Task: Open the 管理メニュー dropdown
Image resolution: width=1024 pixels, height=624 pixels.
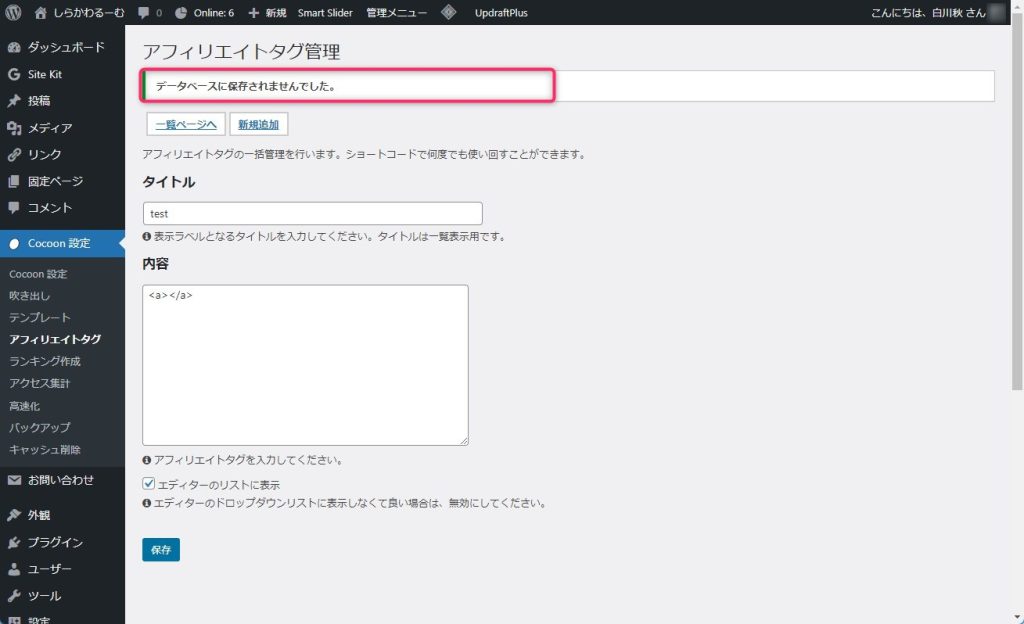Action: pos(396,13)
